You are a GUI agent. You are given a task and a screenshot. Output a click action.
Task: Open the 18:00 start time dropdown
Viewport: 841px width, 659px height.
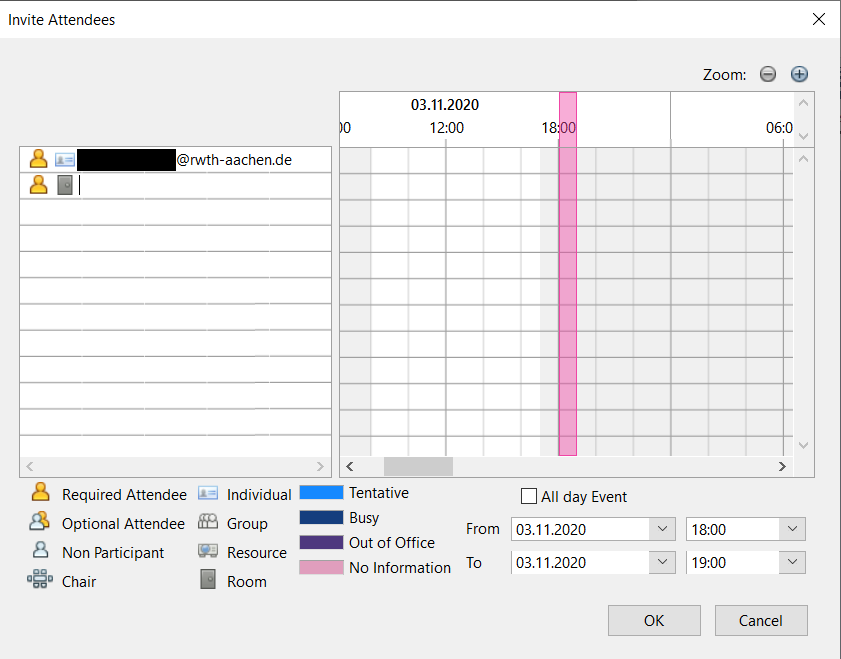791,528
